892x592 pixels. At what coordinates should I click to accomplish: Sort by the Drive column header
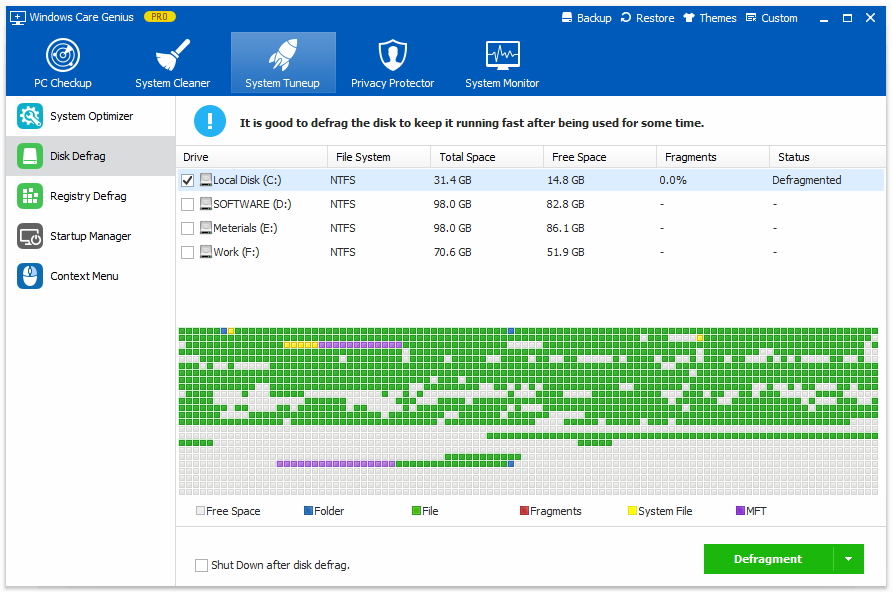[x=252, y=157]
